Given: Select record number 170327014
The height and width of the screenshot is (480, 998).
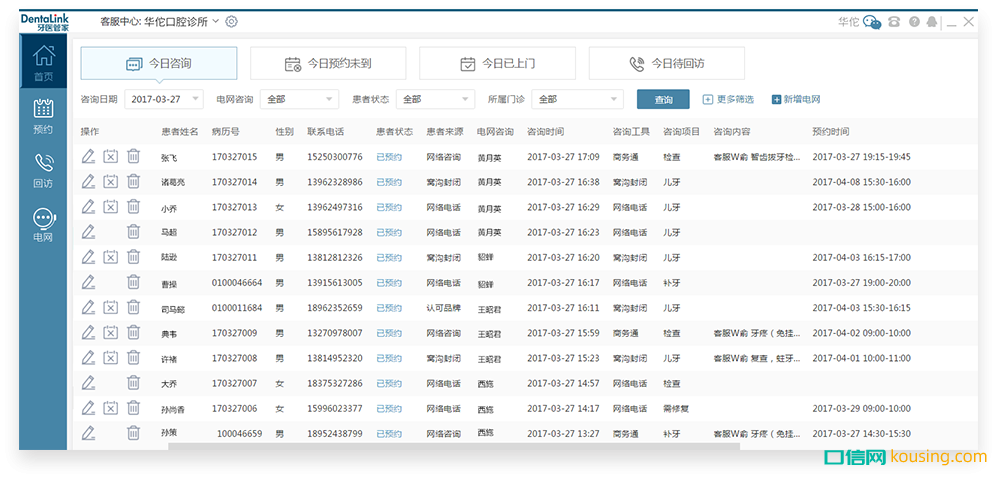Looking at the screenshot, I should [x=235, y=182].
